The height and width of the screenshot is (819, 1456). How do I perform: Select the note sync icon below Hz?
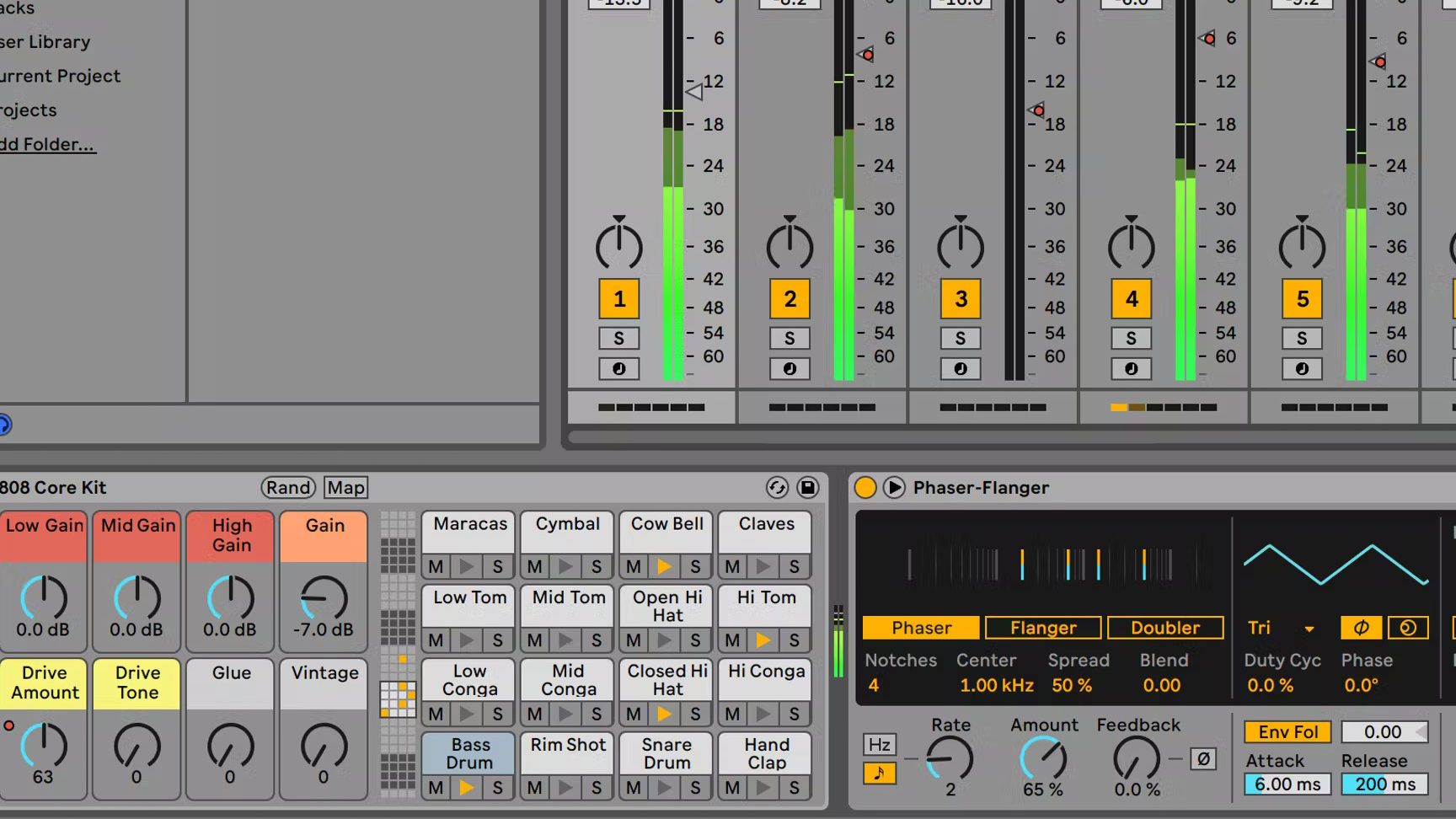coord(879,773)
